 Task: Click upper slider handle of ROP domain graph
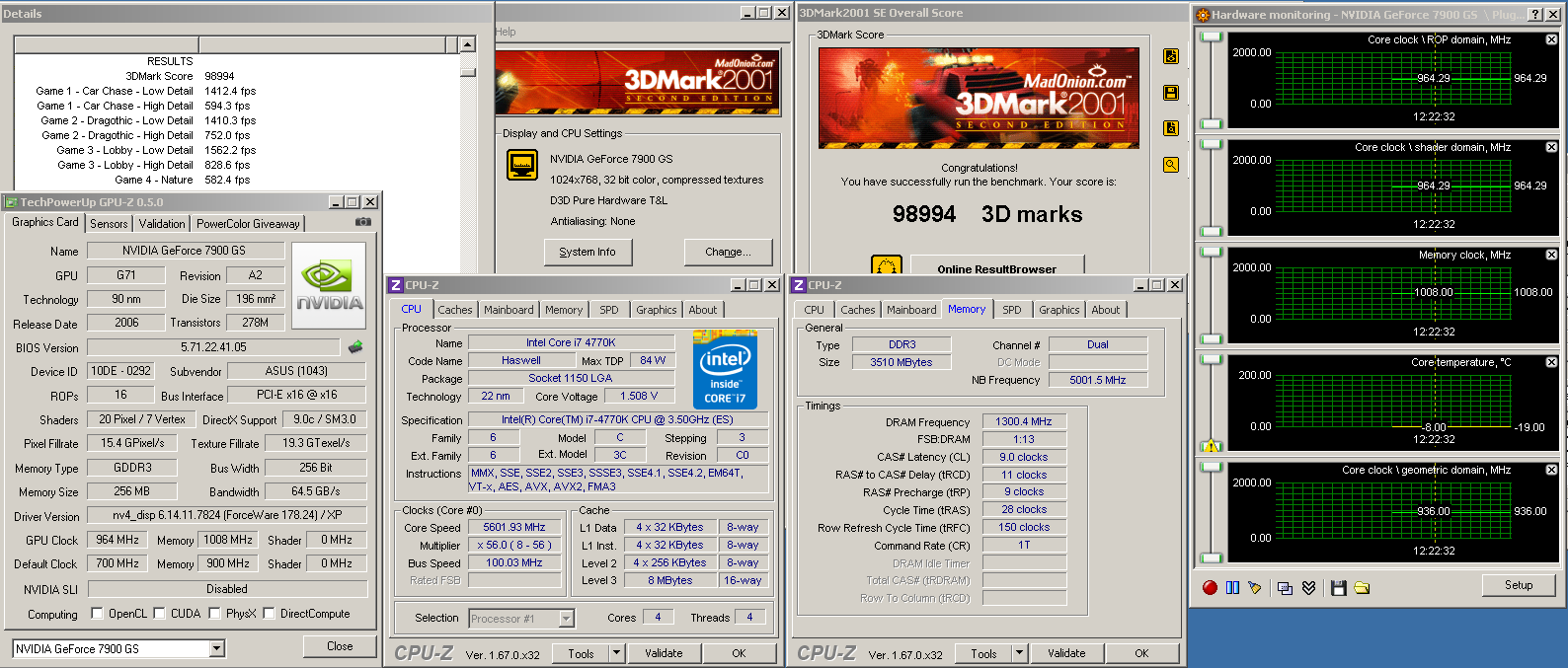[1211, 37]
